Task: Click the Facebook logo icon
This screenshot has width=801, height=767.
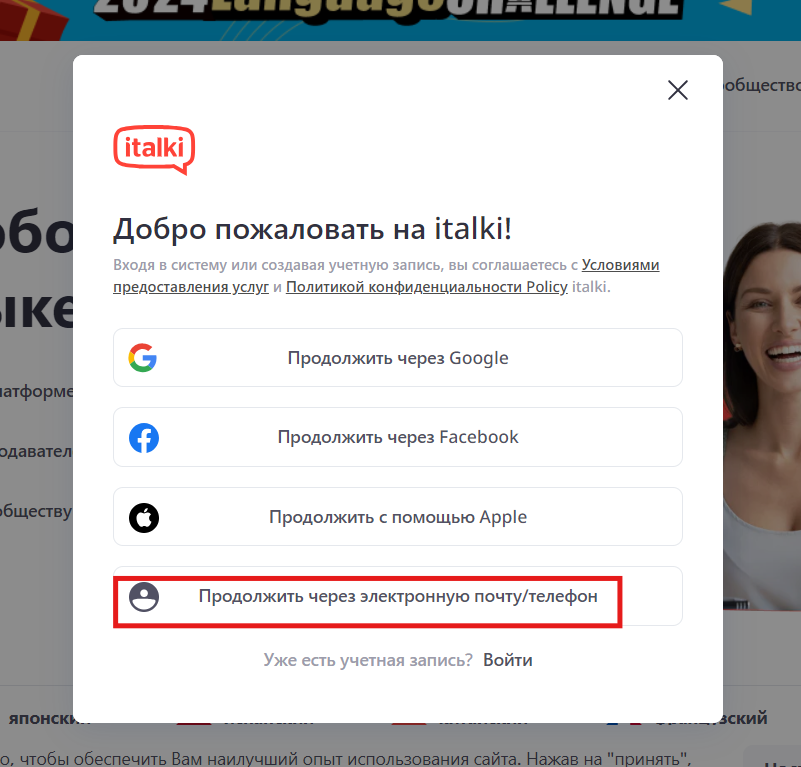Action: (144, 437)
